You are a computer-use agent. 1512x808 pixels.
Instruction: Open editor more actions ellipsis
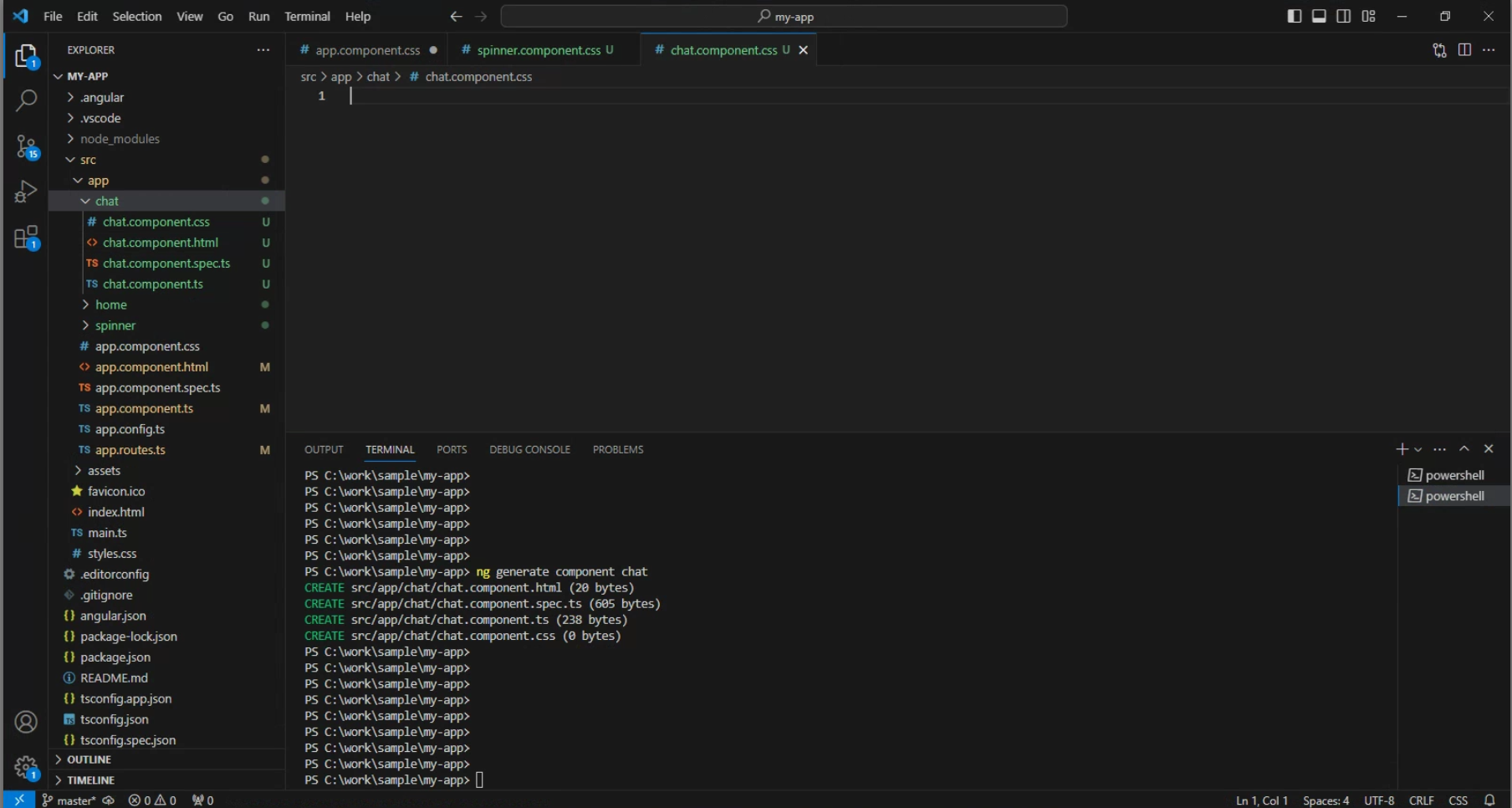[x=1489, y=50]
